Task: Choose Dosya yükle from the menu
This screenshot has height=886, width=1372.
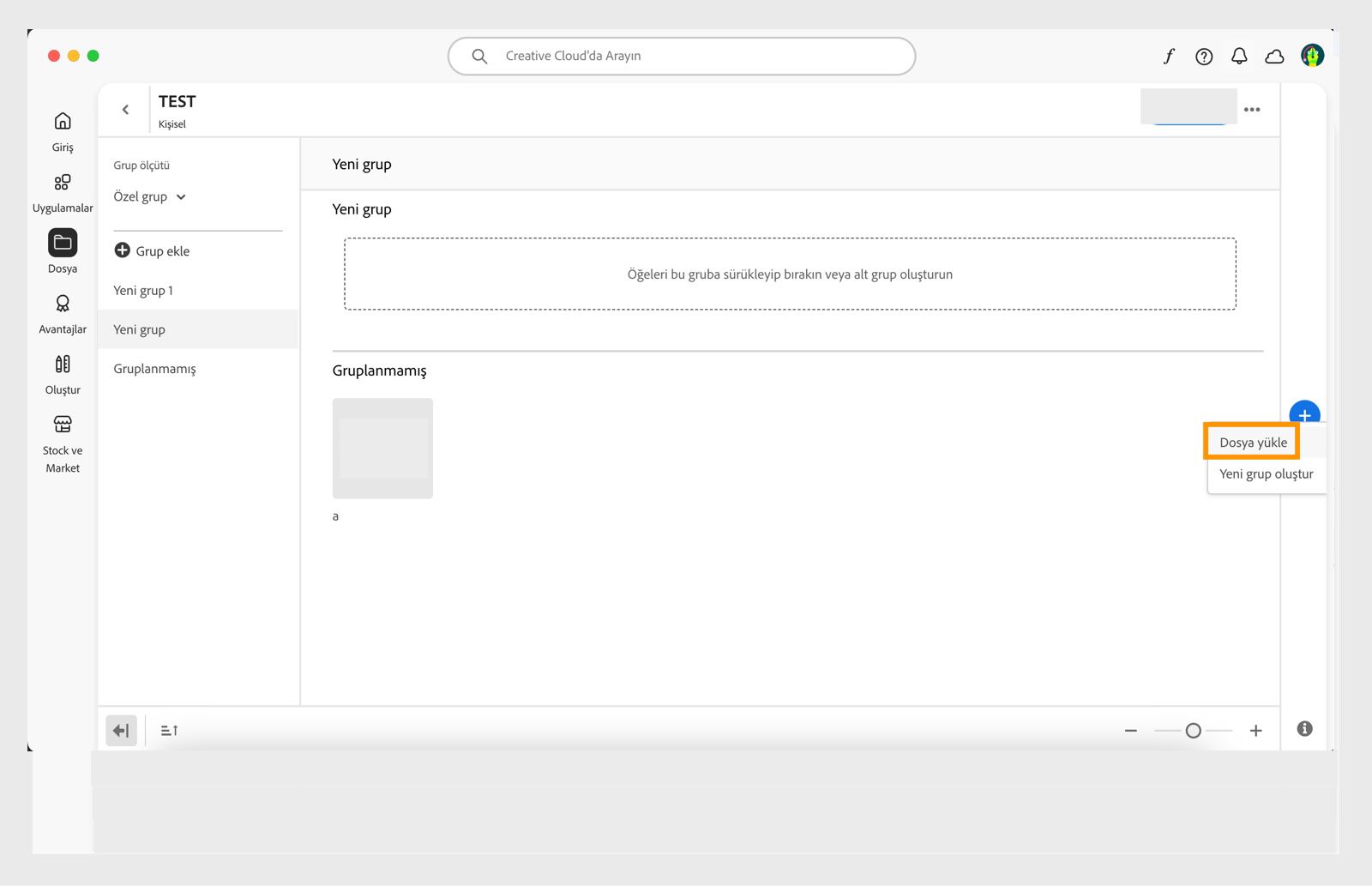Action: (1253, 443)
